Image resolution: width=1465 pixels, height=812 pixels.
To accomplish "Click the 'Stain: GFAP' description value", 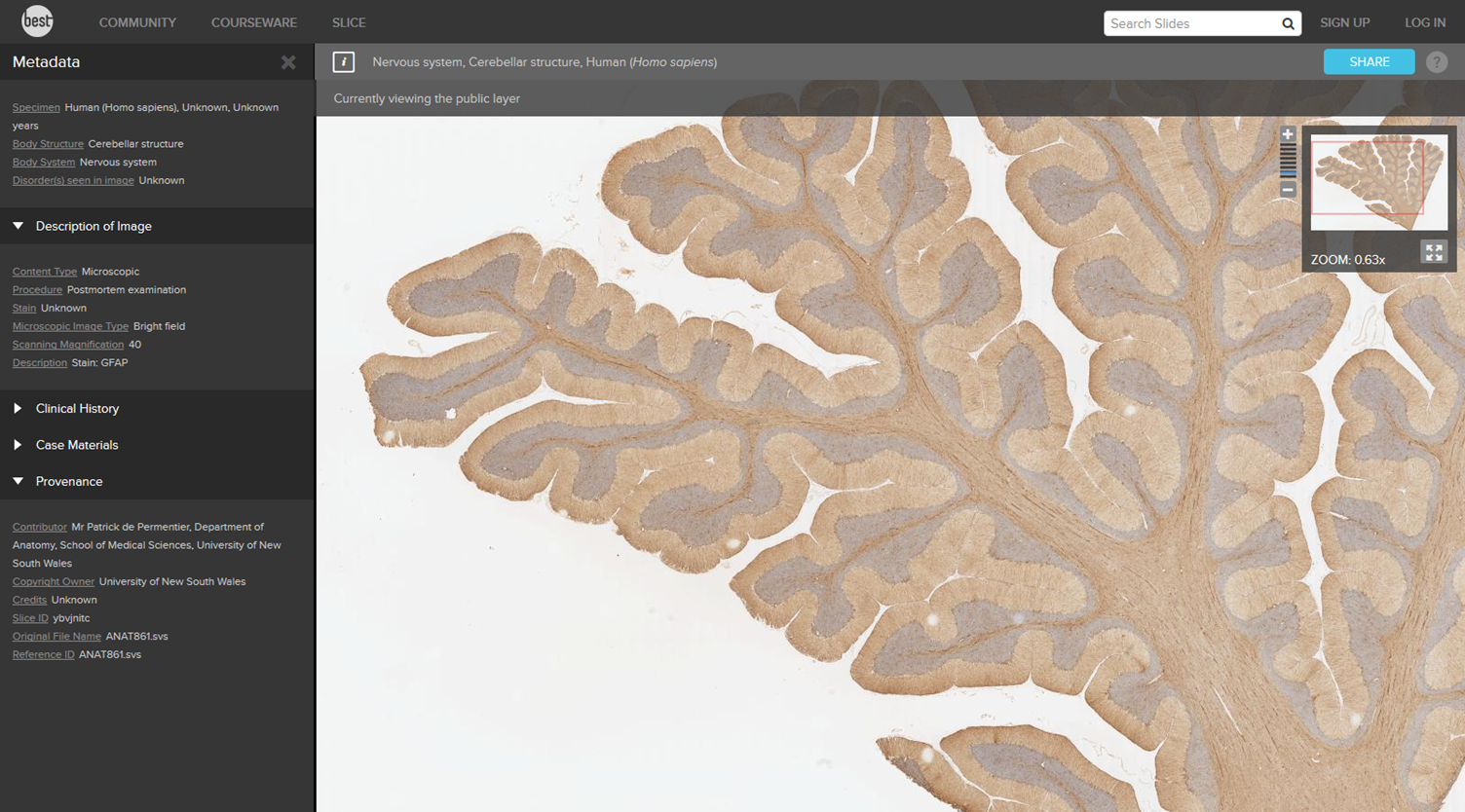I will click(x=99, y=362).
